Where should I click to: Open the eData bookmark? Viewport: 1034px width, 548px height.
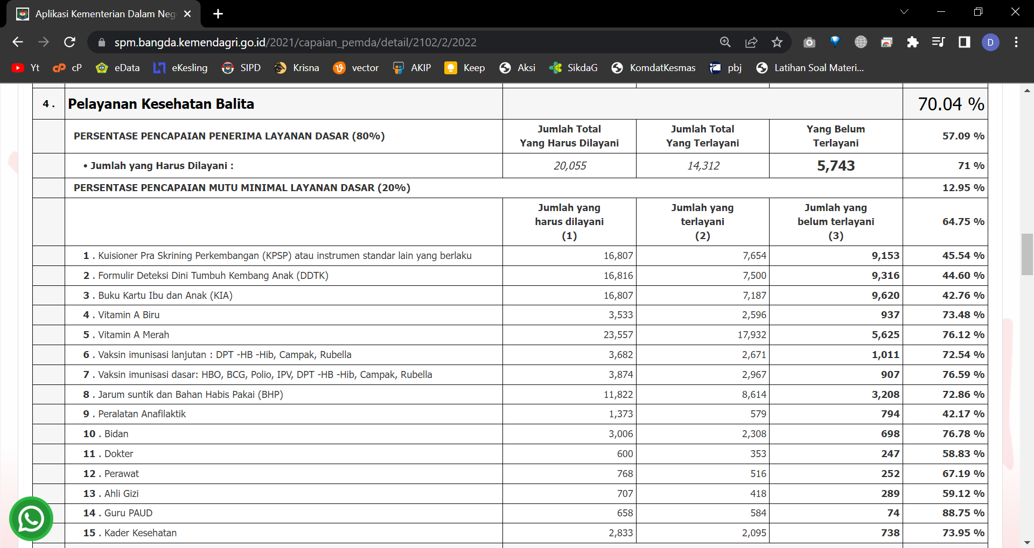point(117,68)
